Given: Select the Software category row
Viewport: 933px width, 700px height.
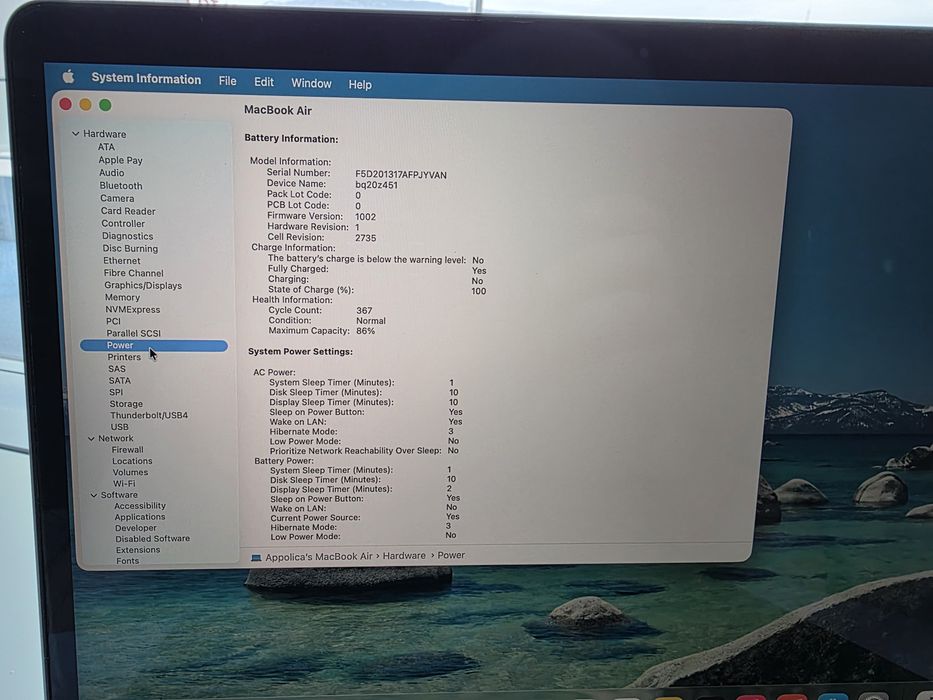Looking at the screenshot, I should [119, 495].
